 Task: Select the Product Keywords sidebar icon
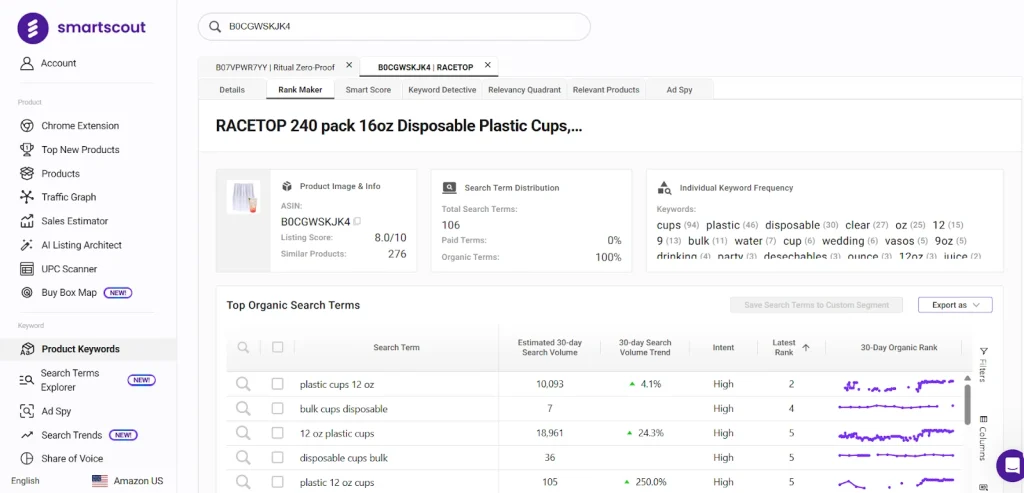27,349
